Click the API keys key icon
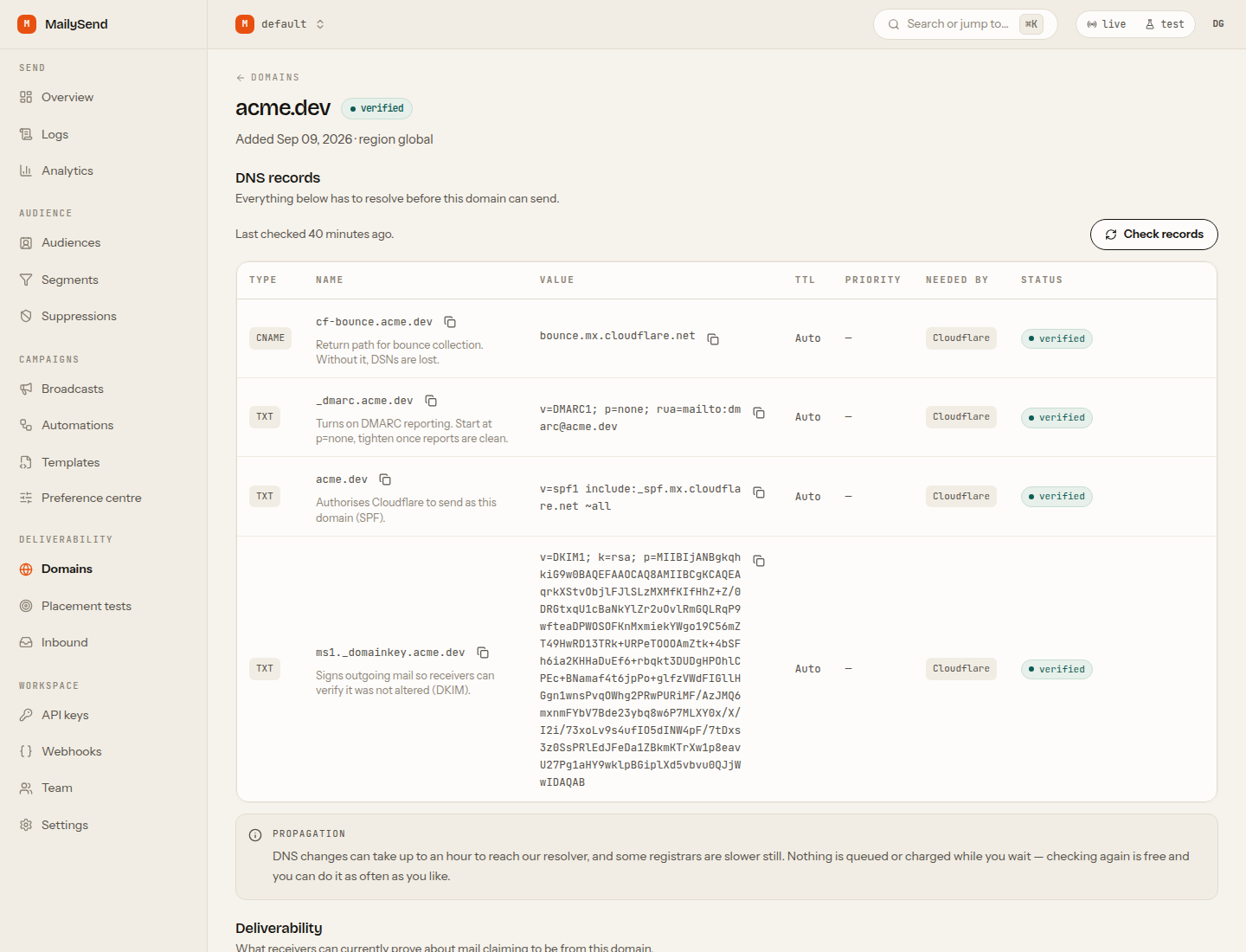1246x952 pixels. point(26,715)
